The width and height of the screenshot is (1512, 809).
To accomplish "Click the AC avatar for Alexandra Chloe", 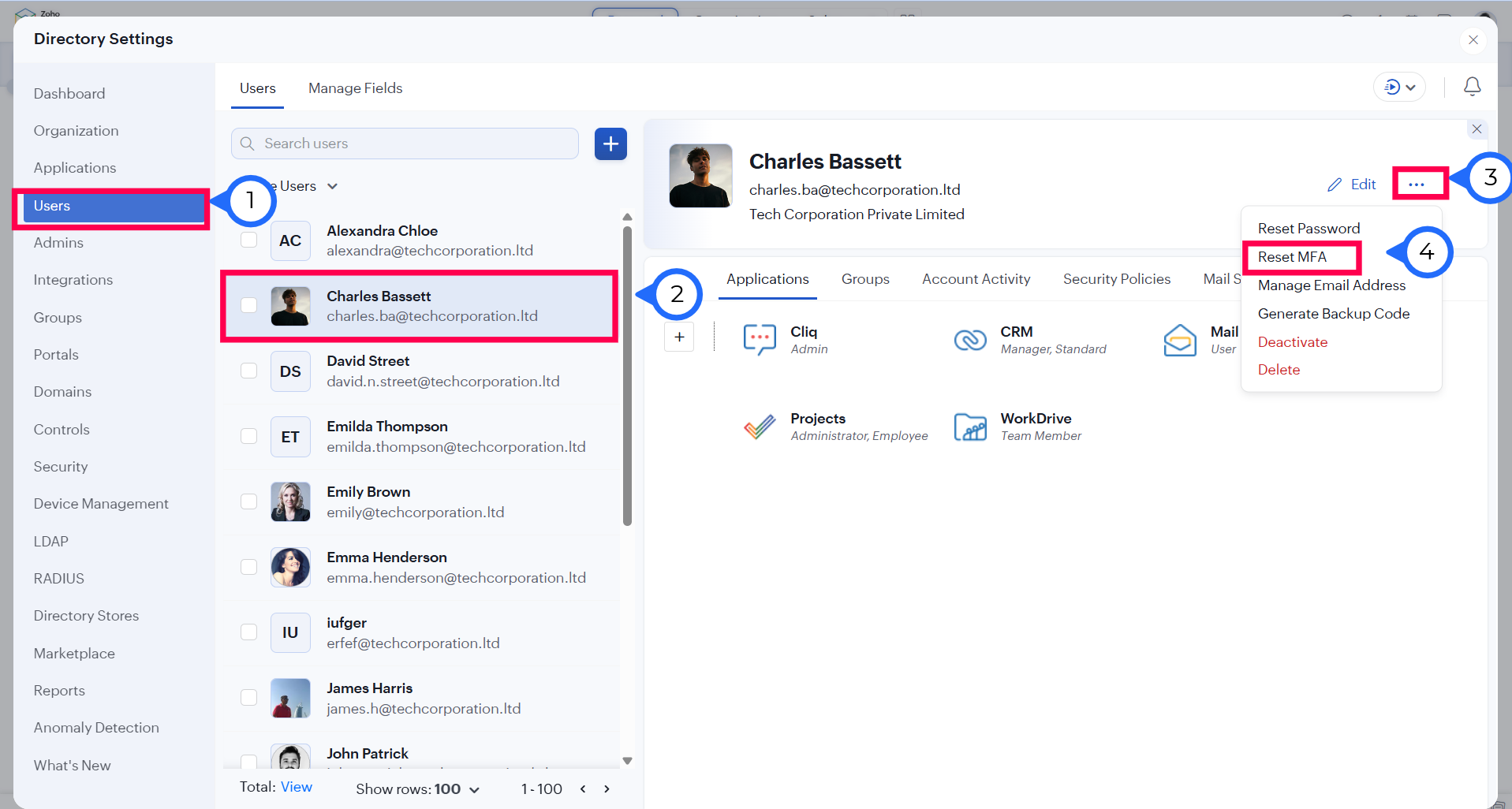I will pyautogui.click(x=290, y=240).
